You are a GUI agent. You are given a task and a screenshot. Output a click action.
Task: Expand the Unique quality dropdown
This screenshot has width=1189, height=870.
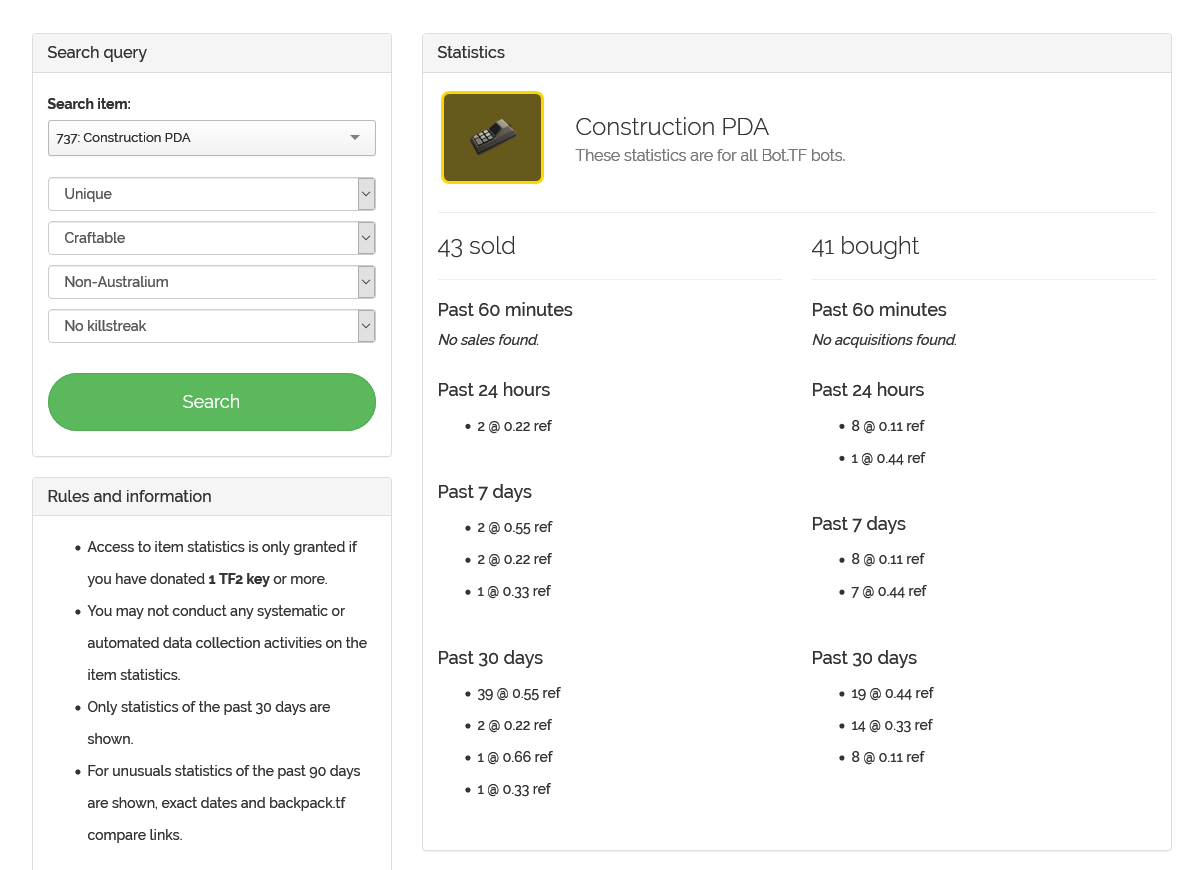[x=366, y=194]
